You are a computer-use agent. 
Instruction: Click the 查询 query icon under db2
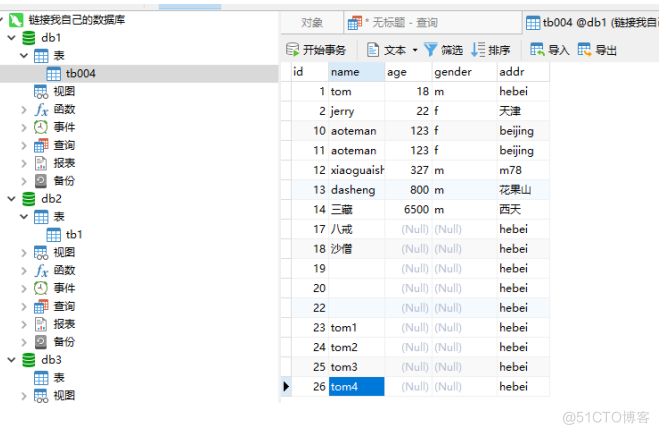click(x=41, y=306)
